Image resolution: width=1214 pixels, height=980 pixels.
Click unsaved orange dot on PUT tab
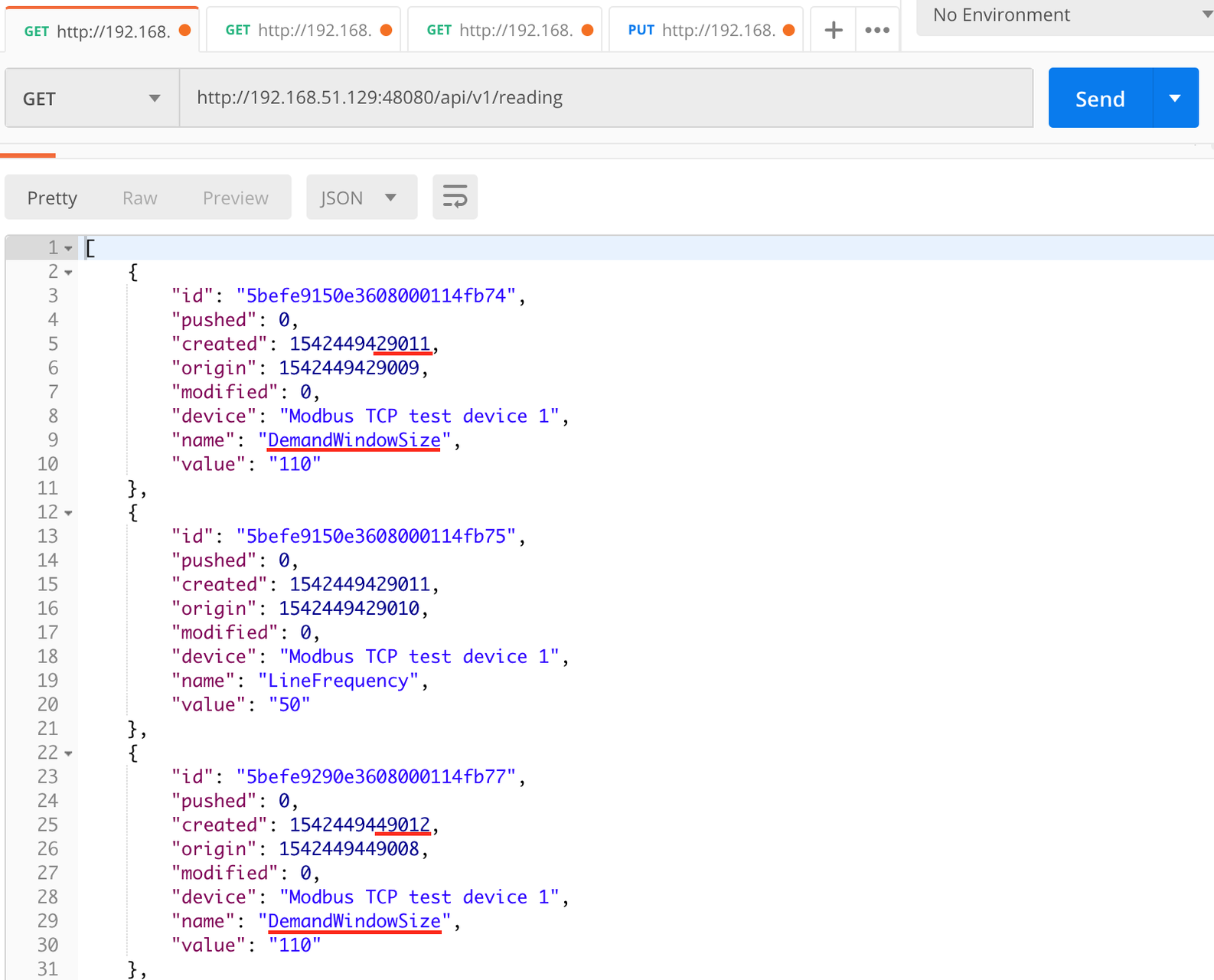[788, 30]
